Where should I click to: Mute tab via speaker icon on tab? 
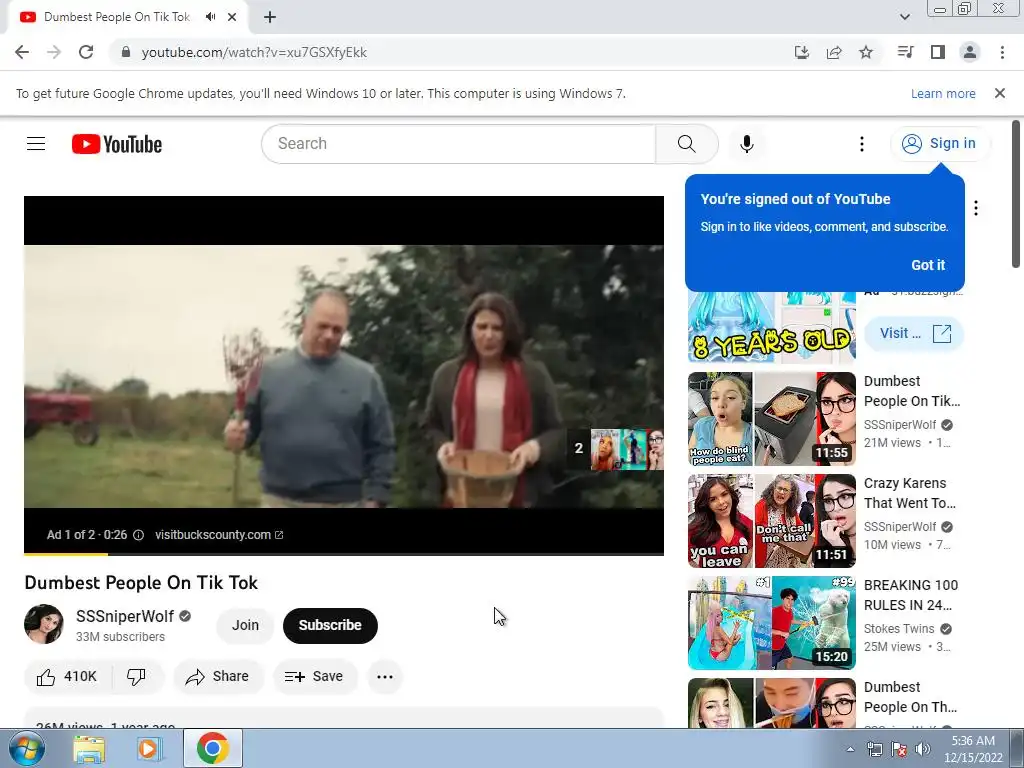tap(210, 17)
